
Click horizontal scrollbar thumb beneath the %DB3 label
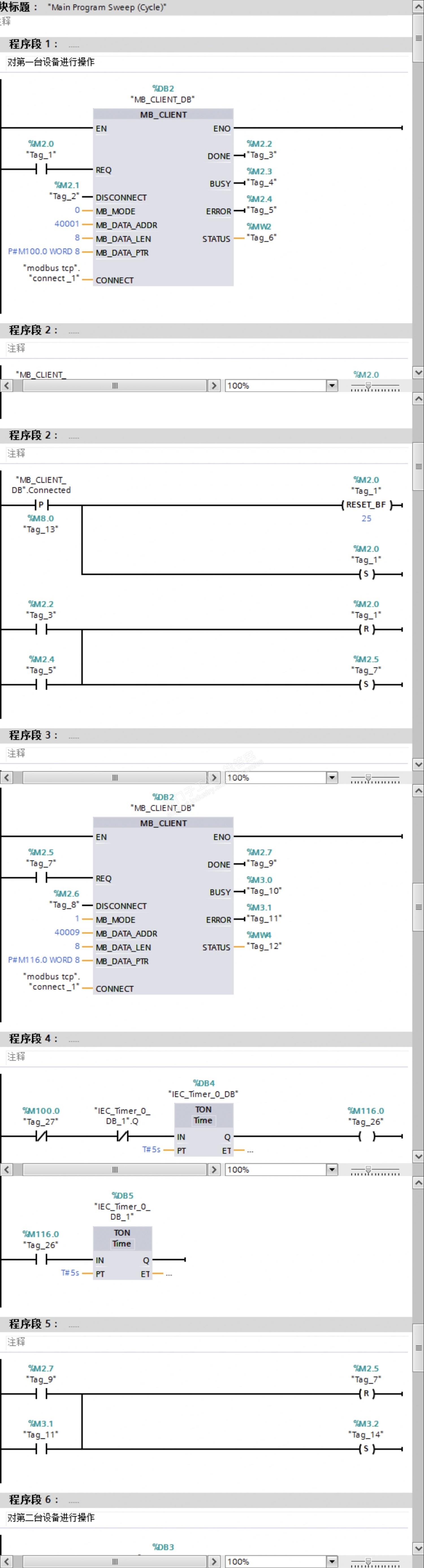(115, 1561)
